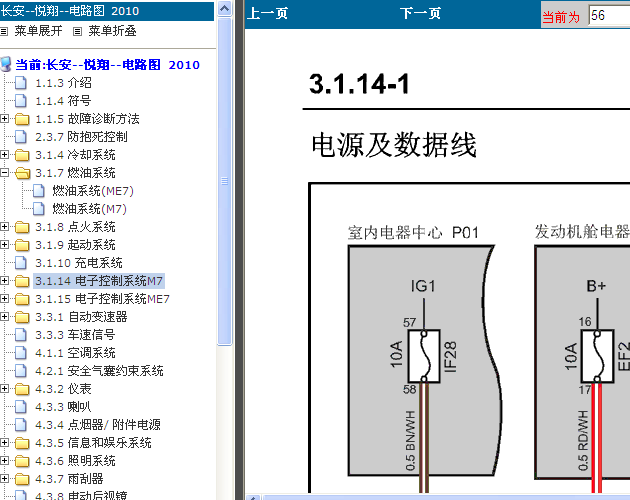Expand the 4.3.6 照明系统 node
The width and height of the screenshot is (630, 500).
click(4, 461)
